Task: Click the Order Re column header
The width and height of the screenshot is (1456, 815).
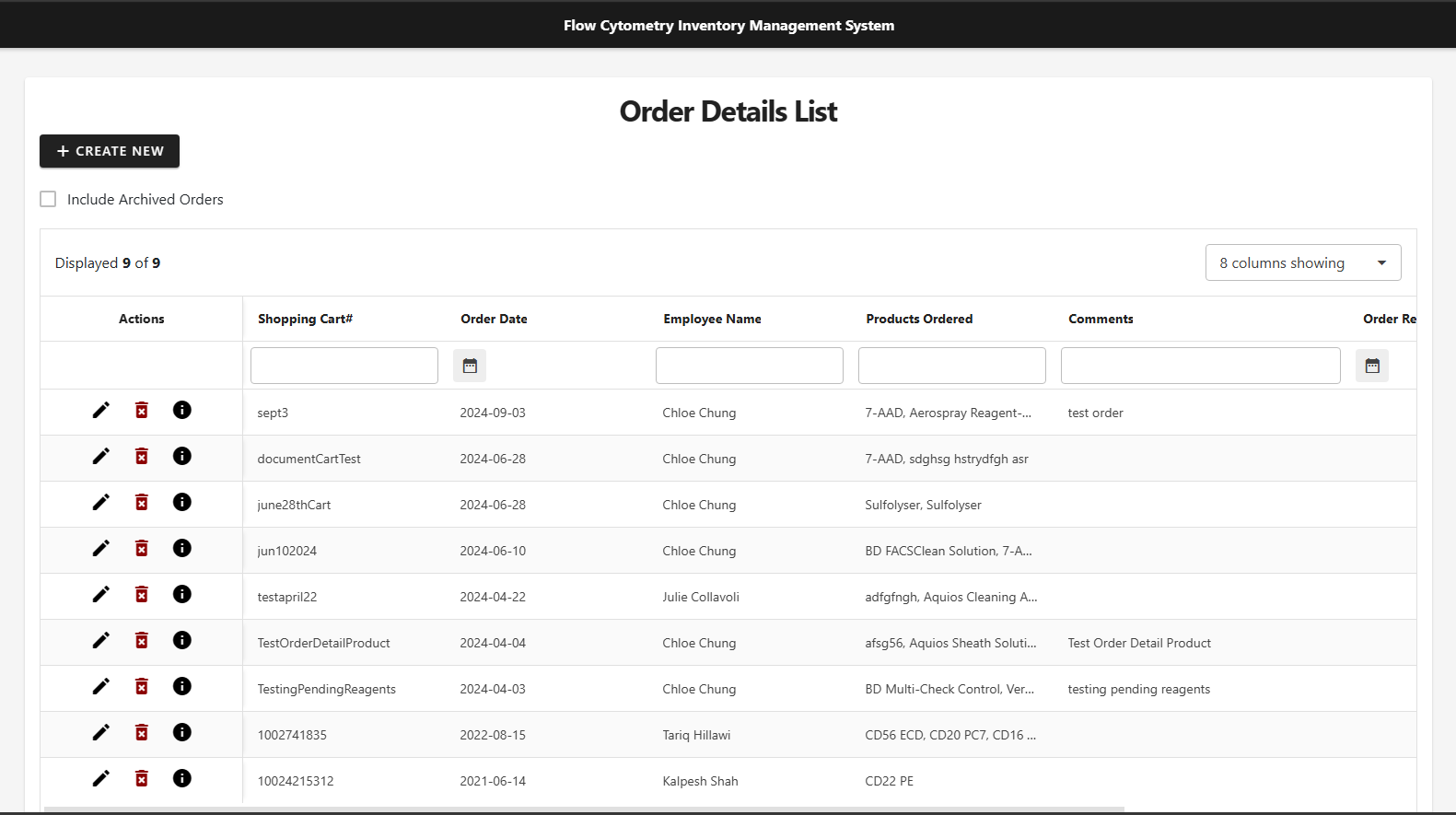Action: 1389,319
